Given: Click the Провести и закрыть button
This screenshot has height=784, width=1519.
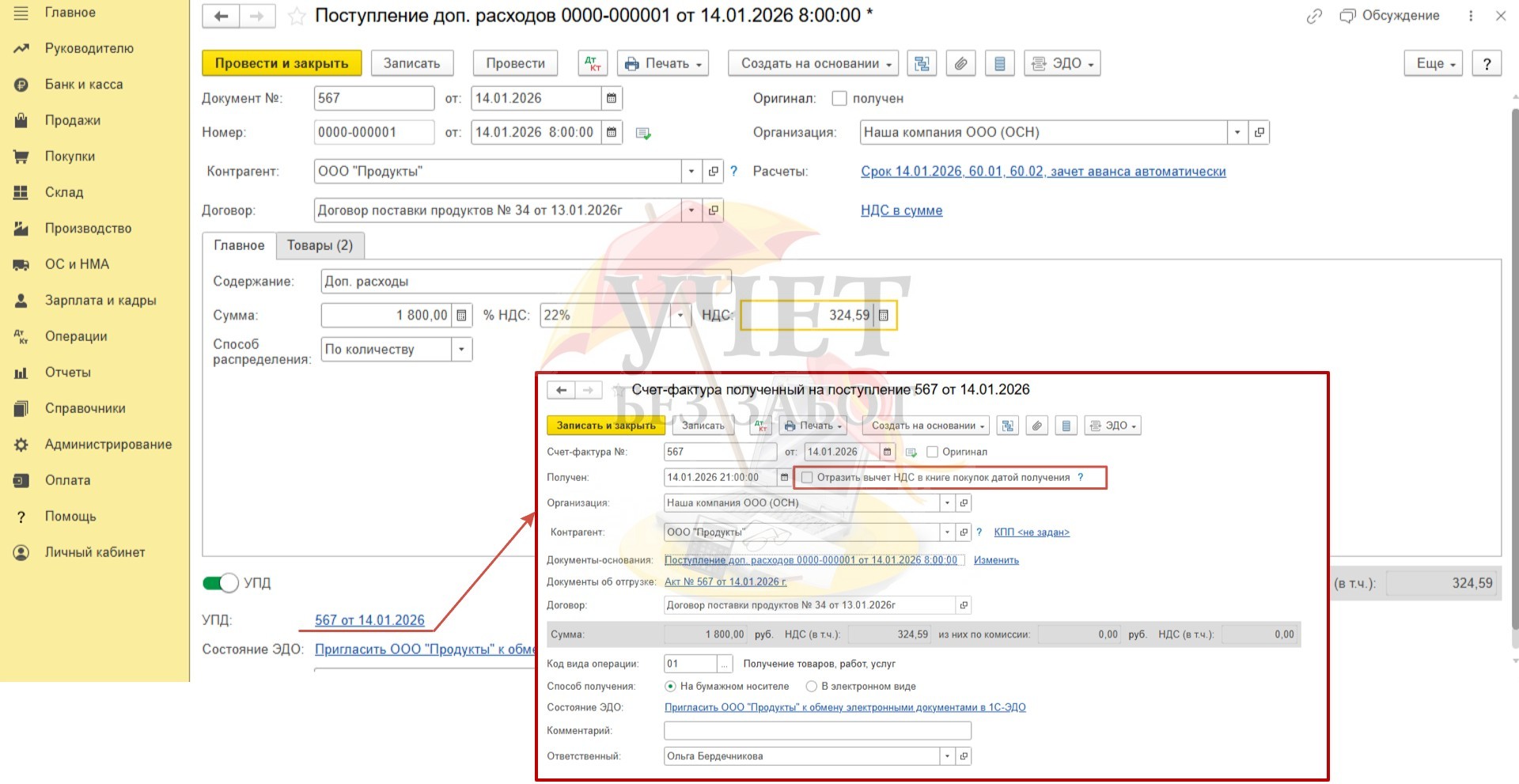Looking at the screenshot, I should point(282,63).
